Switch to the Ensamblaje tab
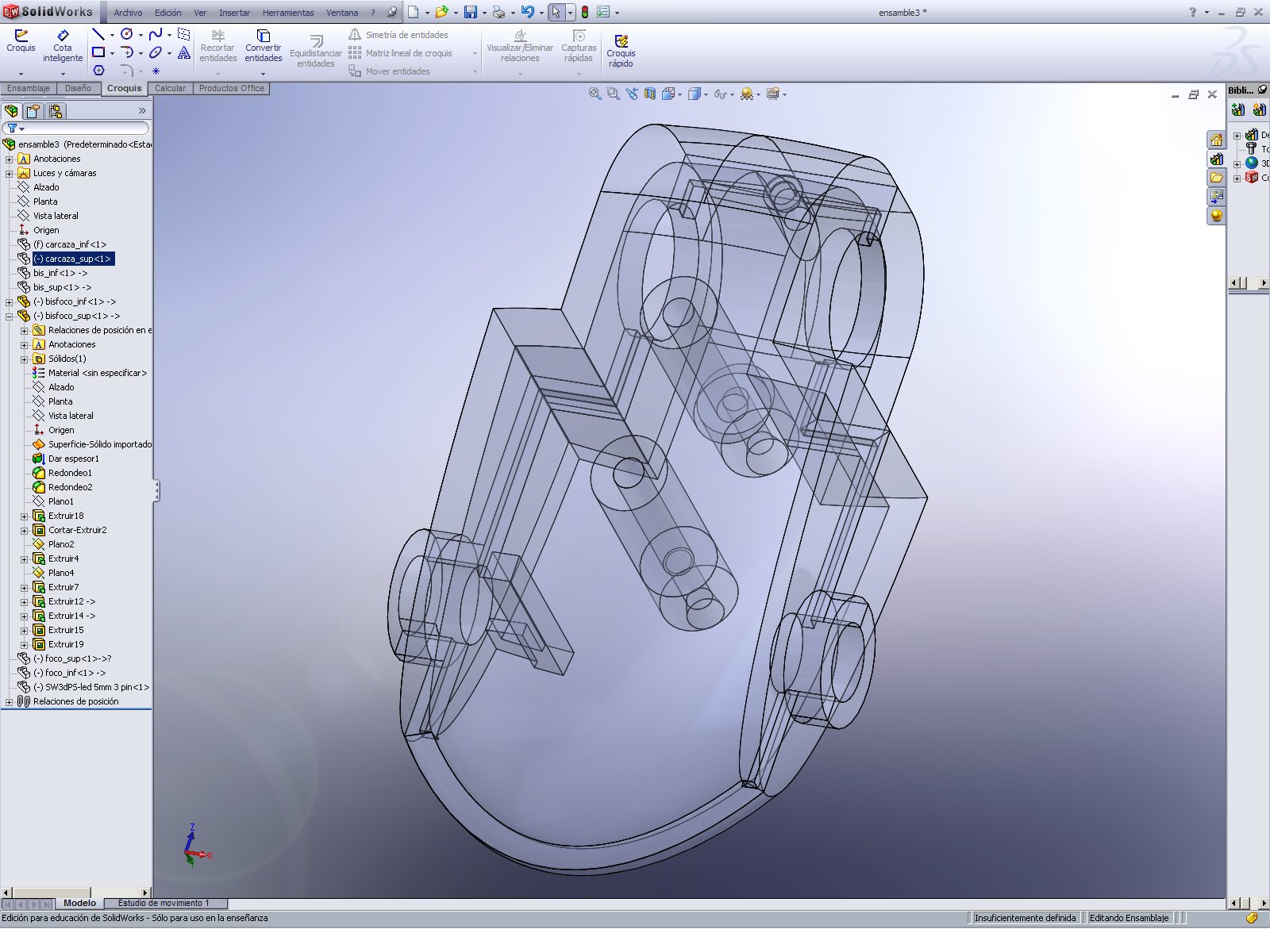 pyautogui.click(x=29, y=88)
